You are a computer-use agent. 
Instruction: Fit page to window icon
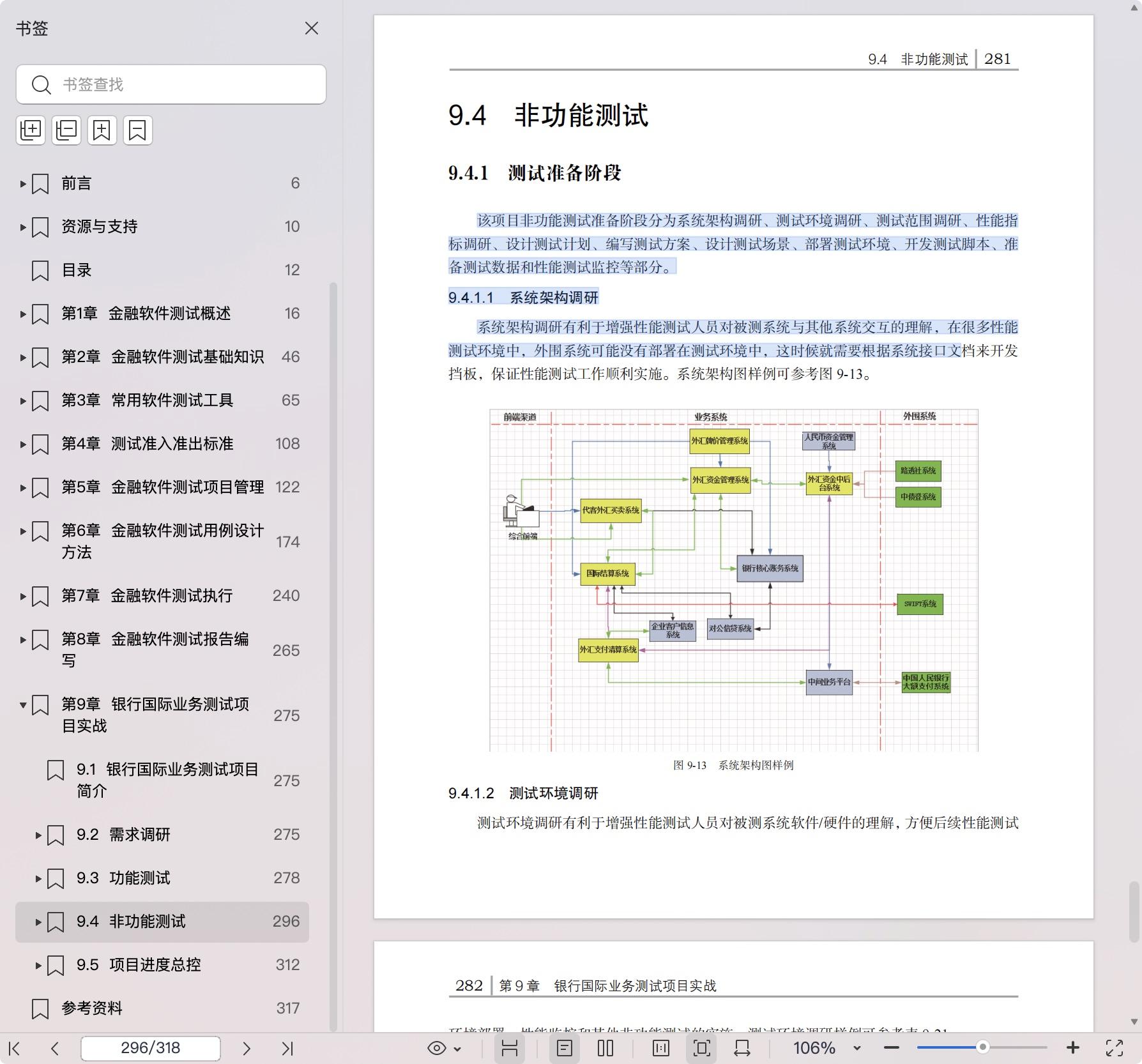pos(701,1048)
